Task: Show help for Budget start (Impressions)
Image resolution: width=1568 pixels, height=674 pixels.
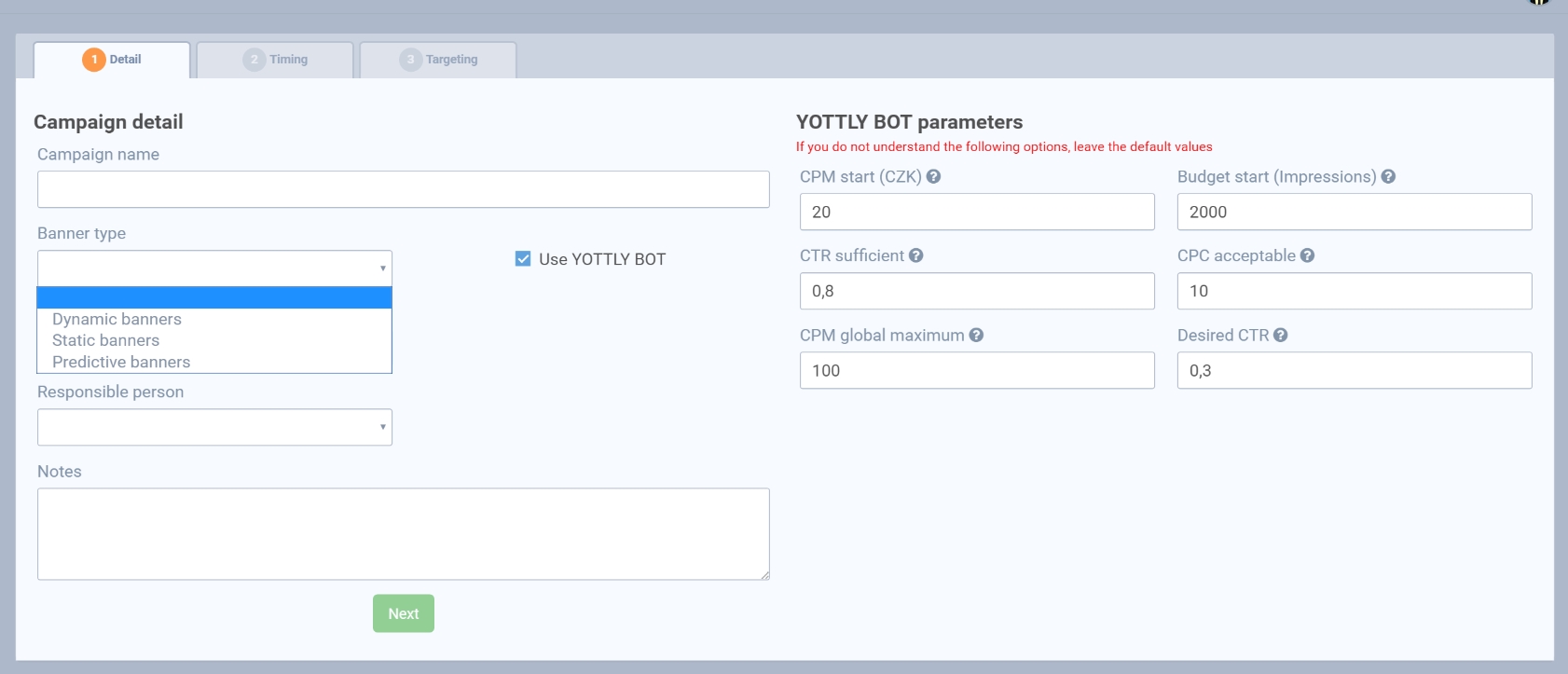Action: coord(1388,176)
